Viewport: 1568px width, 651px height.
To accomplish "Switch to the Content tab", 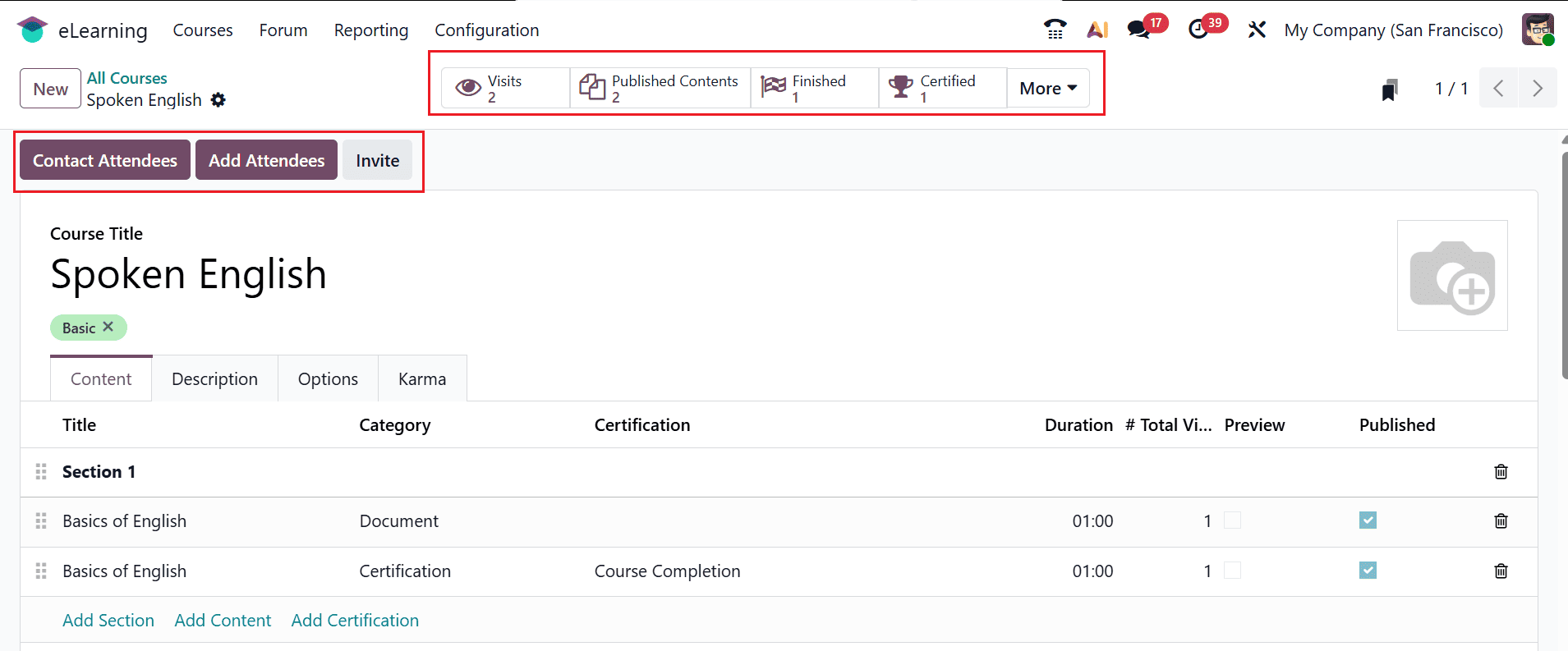I will [x=101, y=378].
